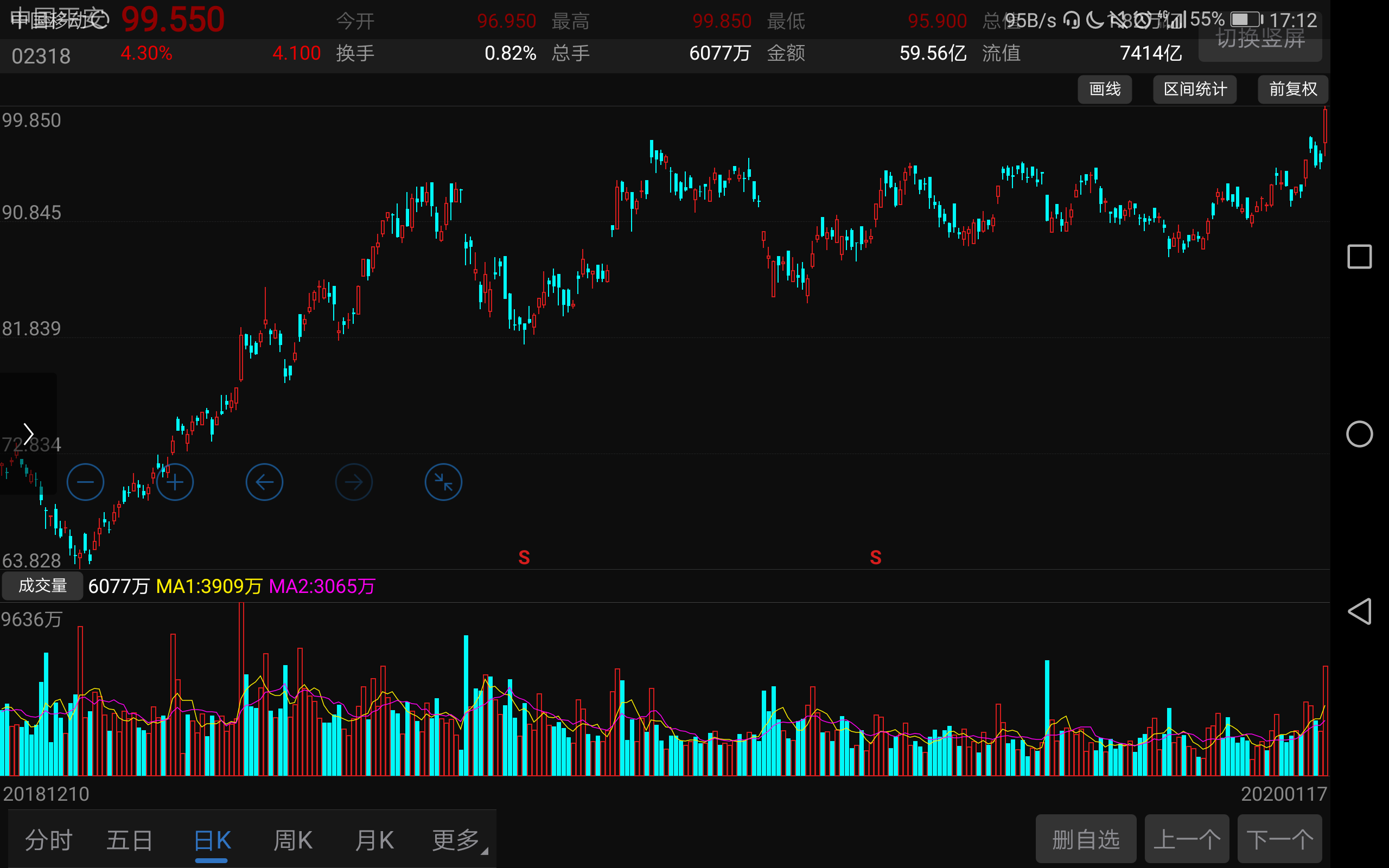Tap the end date 20200117
The image size is (1389, 868).
1284,794
